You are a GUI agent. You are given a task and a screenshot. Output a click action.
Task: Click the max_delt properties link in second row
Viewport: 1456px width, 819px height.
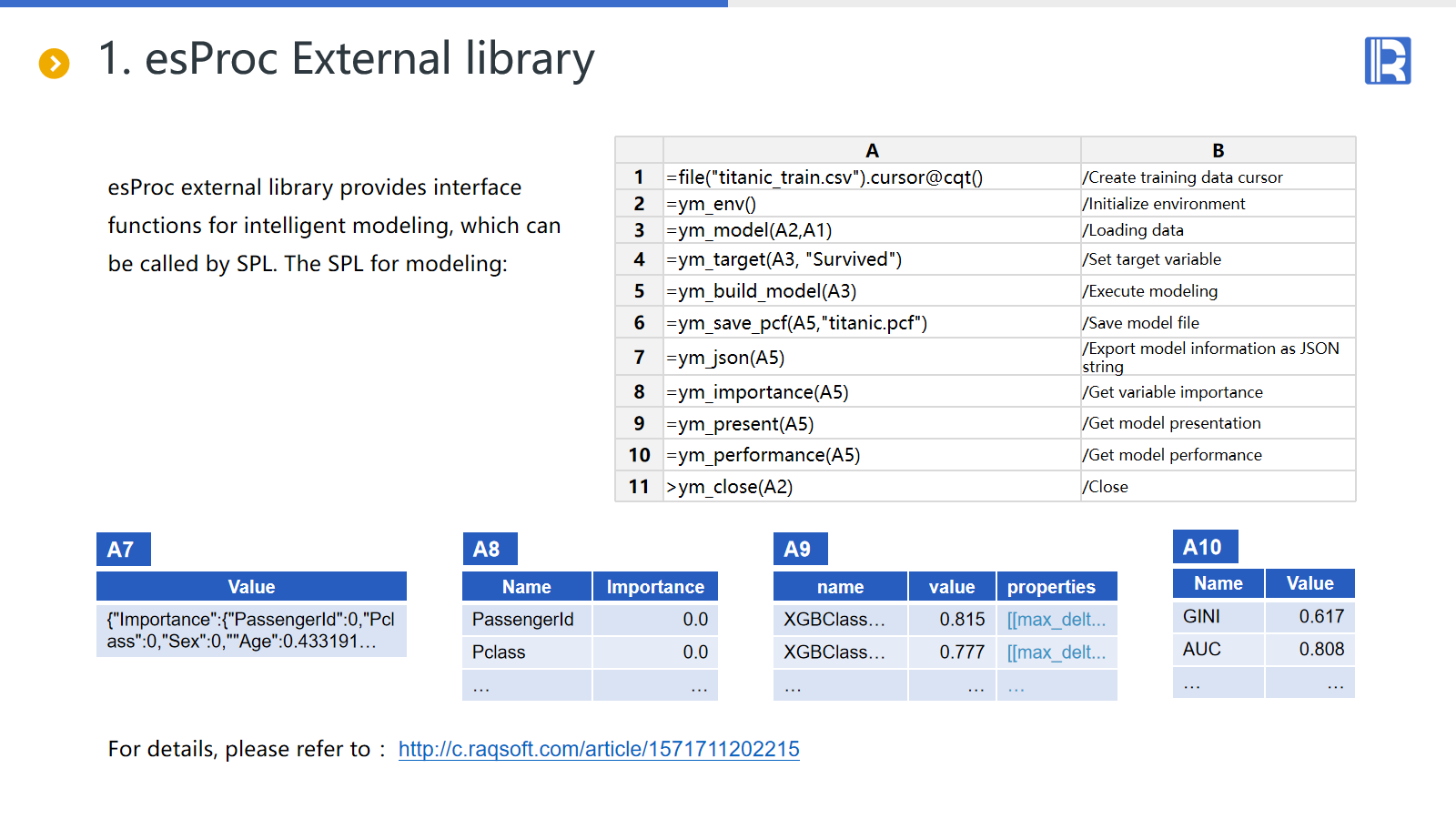[x=1056, y=652]
